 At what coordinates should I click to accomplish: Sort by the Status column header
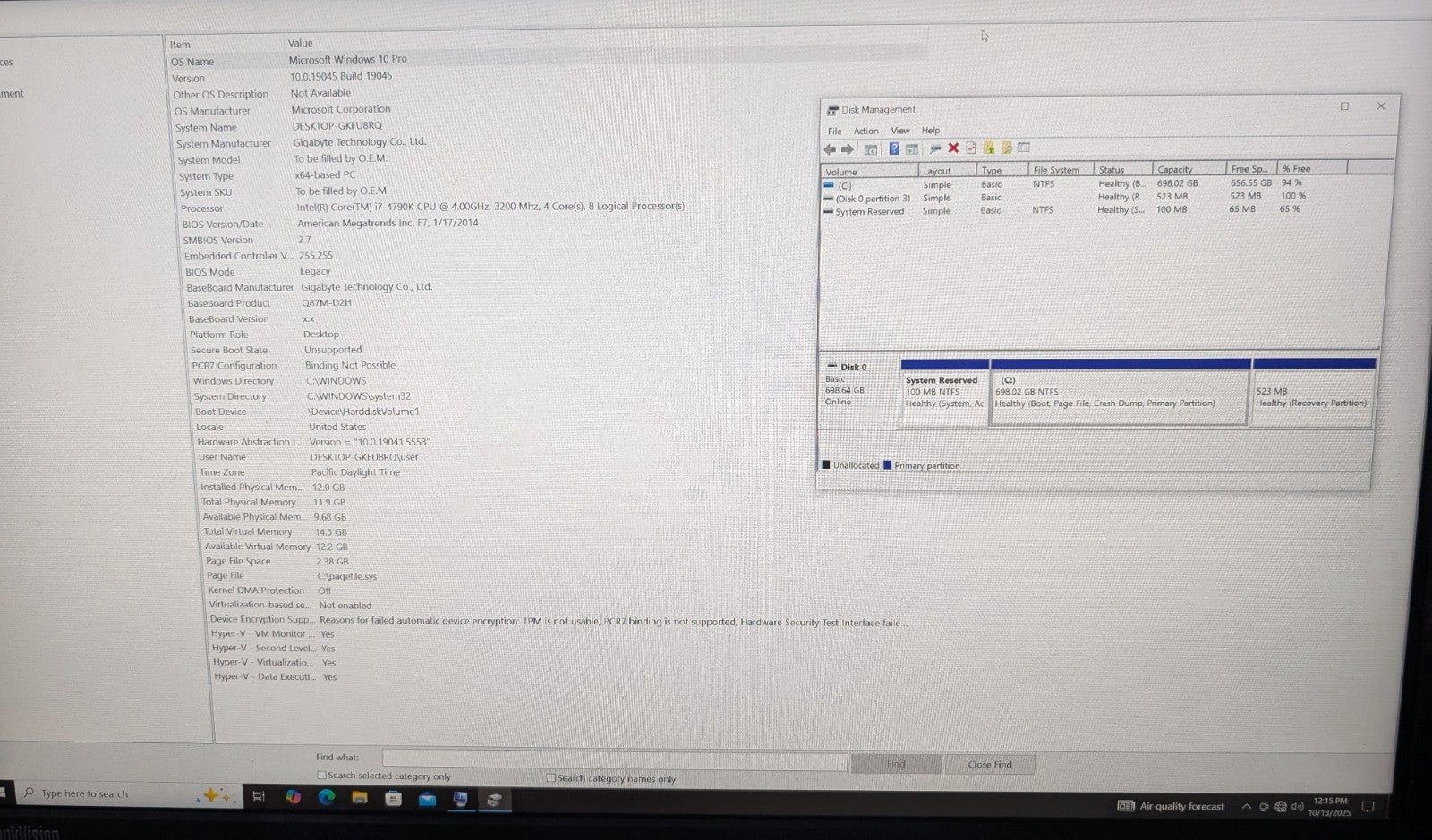coord(1123,169)
